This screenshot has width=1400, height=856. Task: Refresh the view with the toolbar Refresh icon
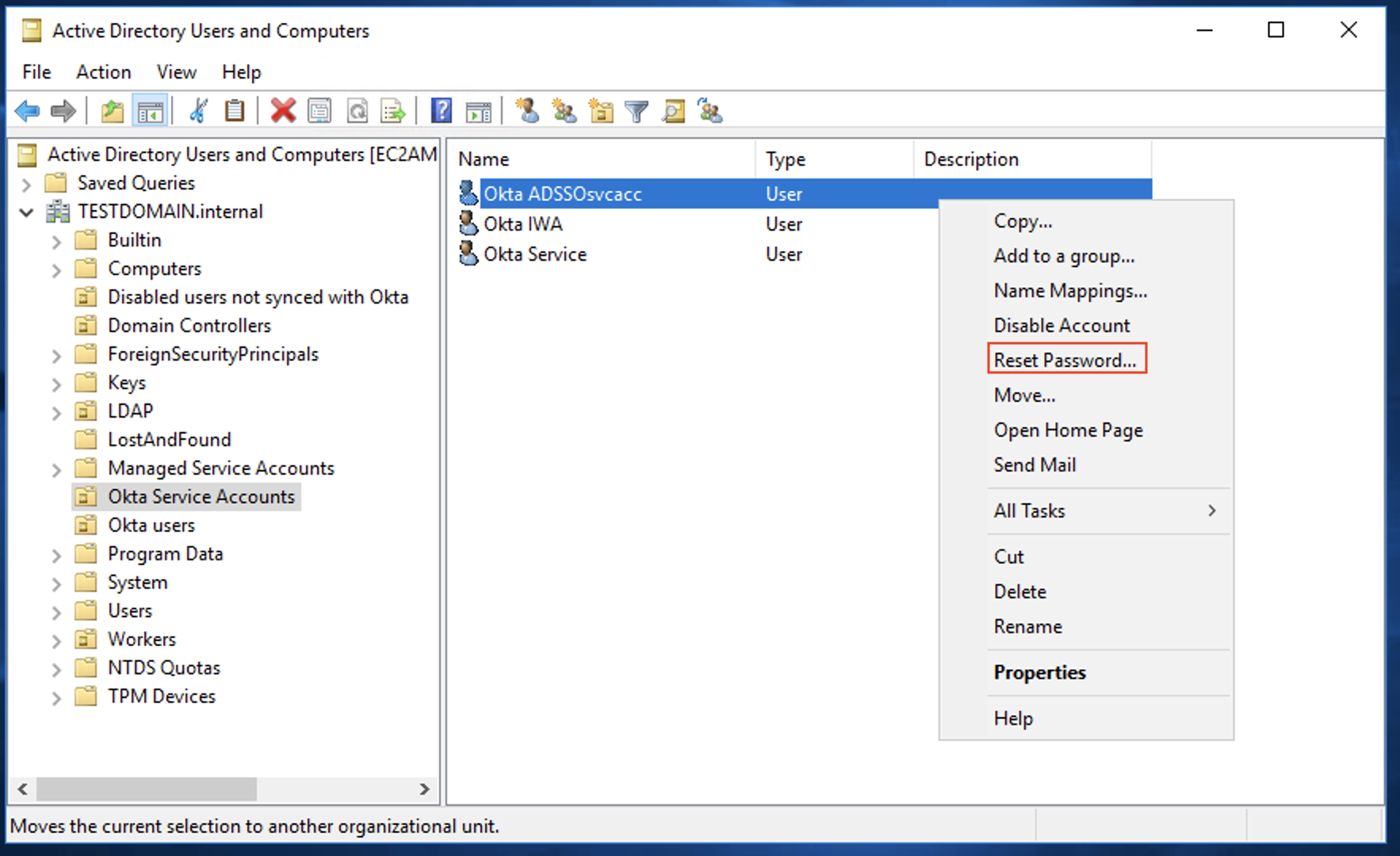tap(358, 111)
